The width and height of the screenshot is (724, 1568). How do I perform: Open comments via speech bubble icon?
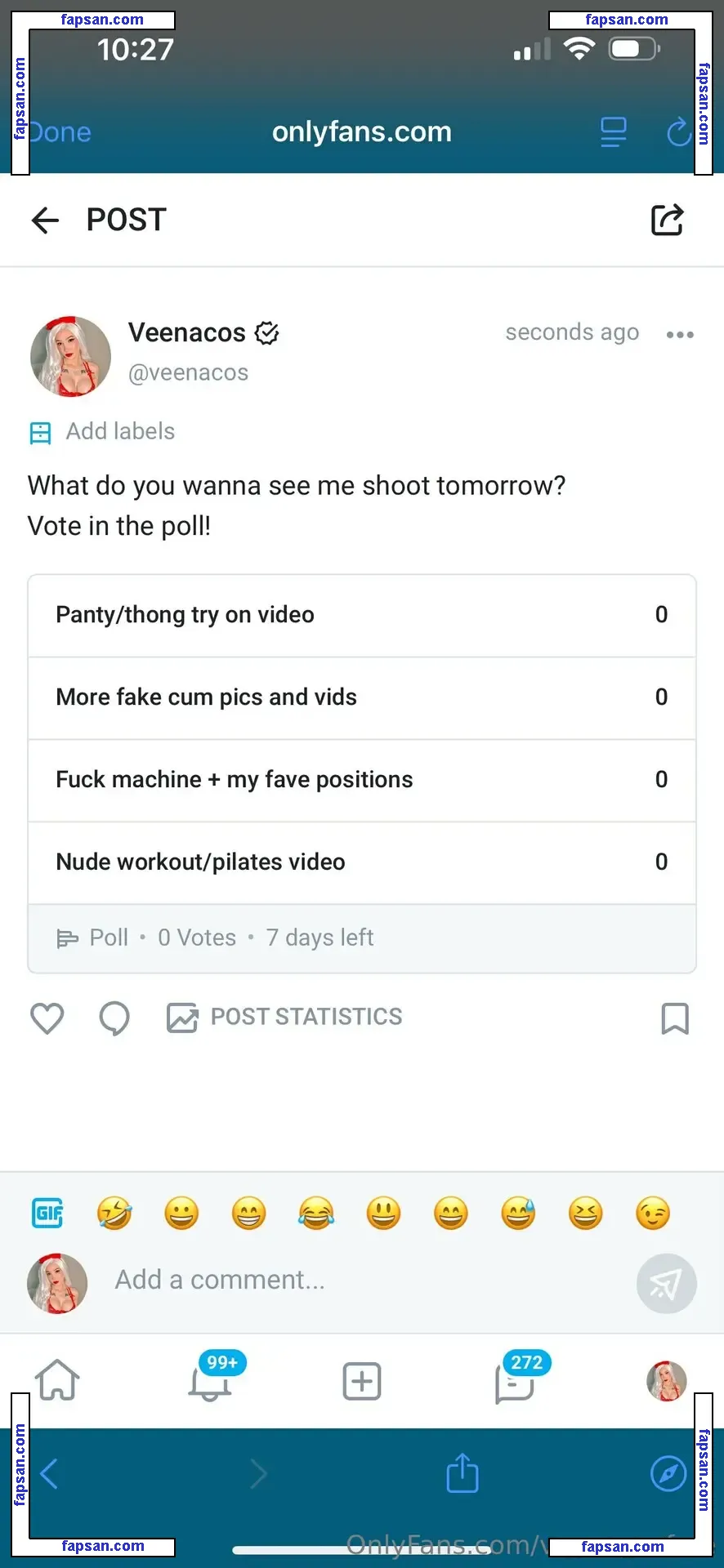(114, 1018)
